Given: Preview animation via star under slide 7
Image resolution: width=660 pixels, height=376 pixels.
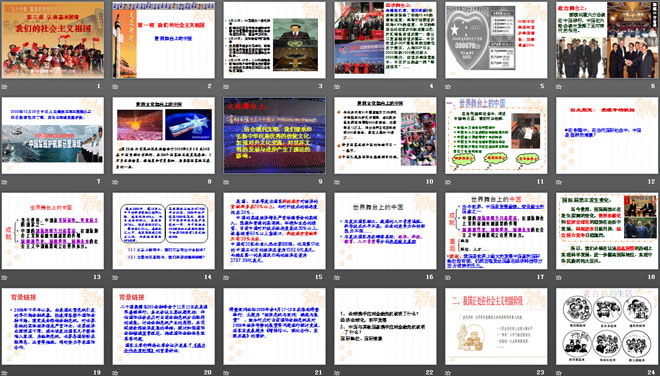Looking at the screenshot, I should pyautogui.click(x=4, y=182).
